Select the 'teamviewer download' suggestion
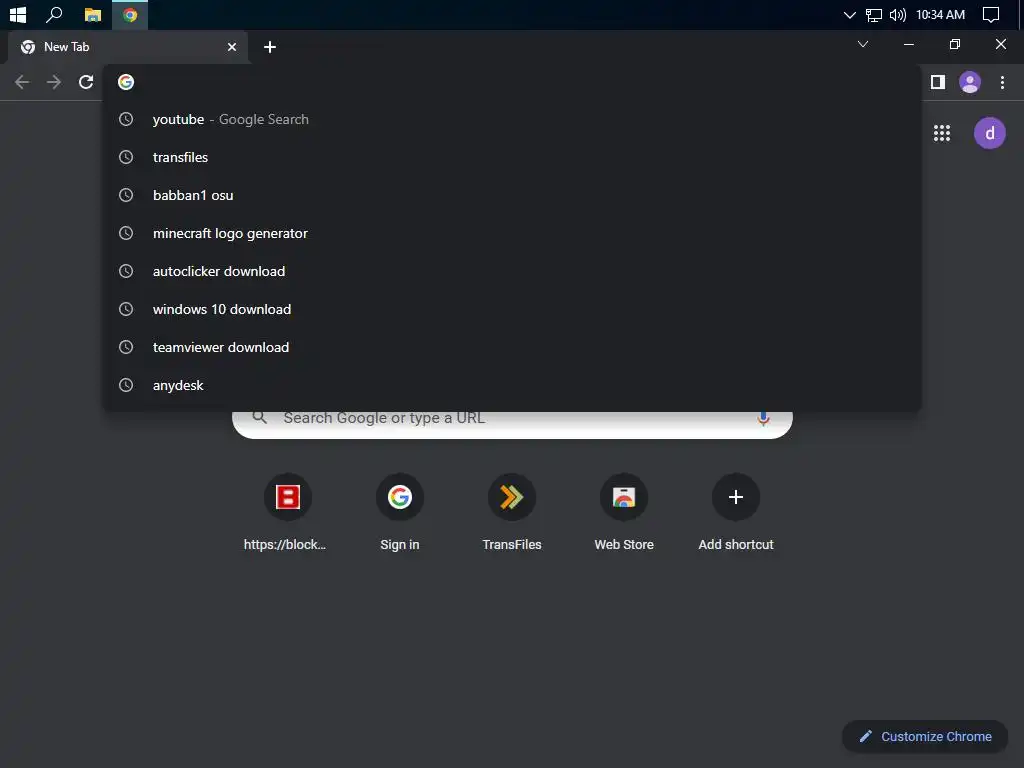Screen dimensions: 1024x768 pos(512,347)
